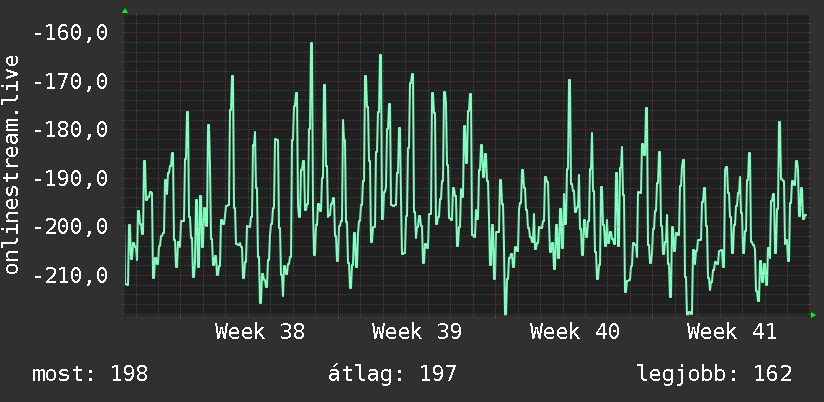Select the Week 40 axis label
The width and height of the screenshot is (824, 402).
[x=574, y=332]
